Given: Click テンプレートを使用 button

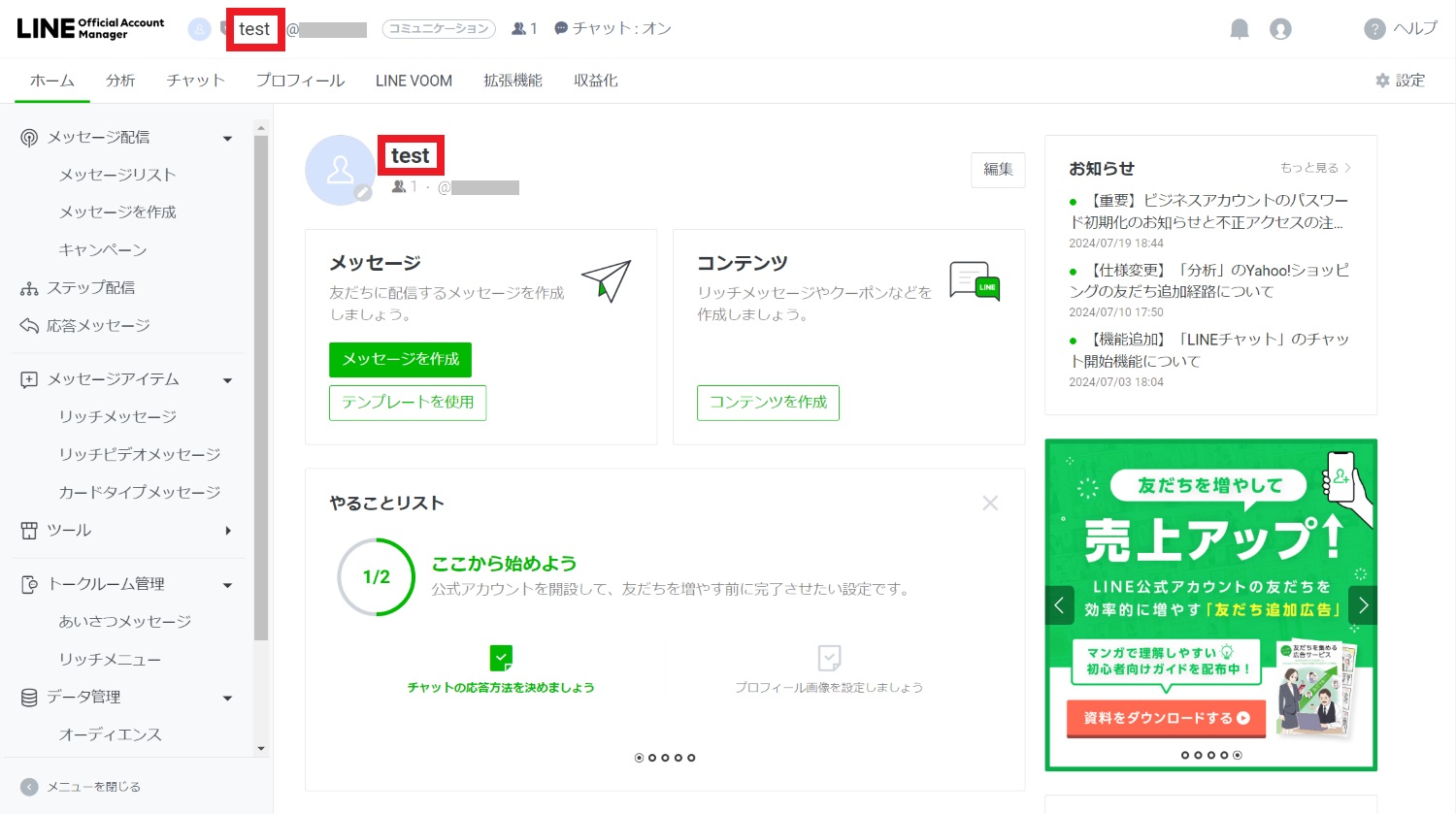Looking at the screenshot, I should point(408,403).
